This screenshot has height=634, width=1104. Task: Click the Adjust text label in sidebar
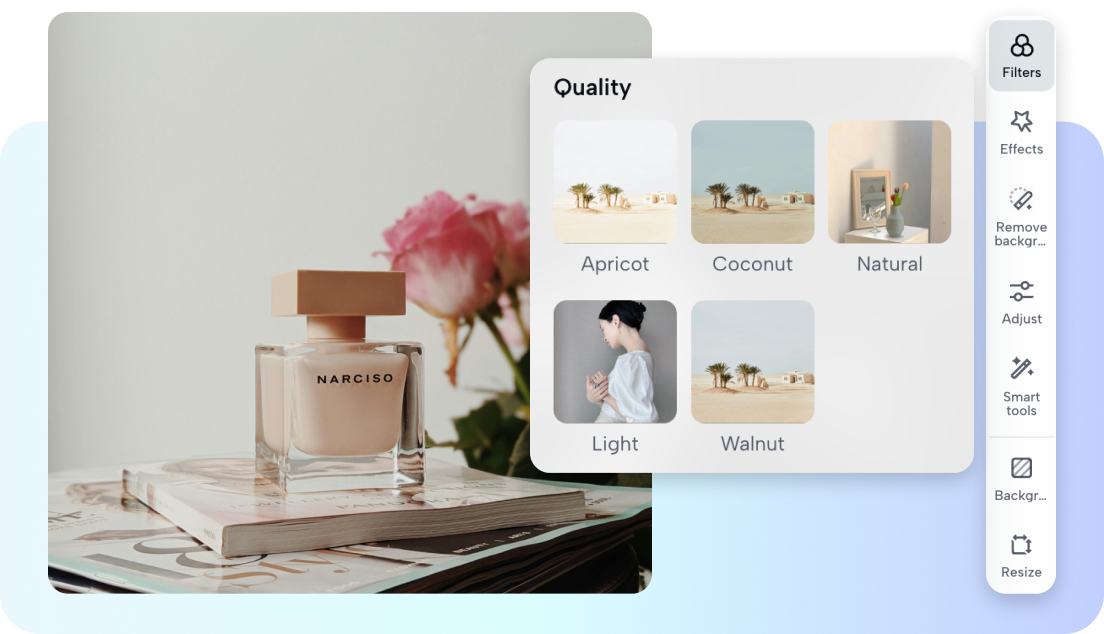(1021, 319)
